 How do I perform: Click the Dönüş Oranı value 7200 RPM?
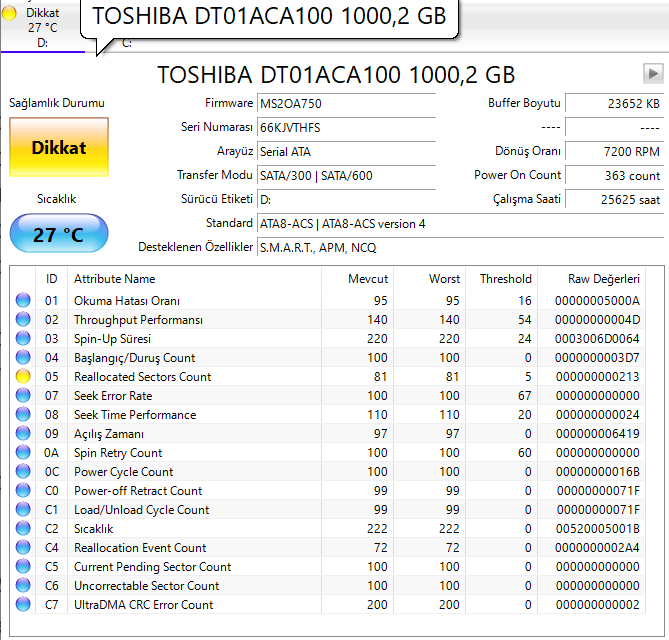(614, 151)
